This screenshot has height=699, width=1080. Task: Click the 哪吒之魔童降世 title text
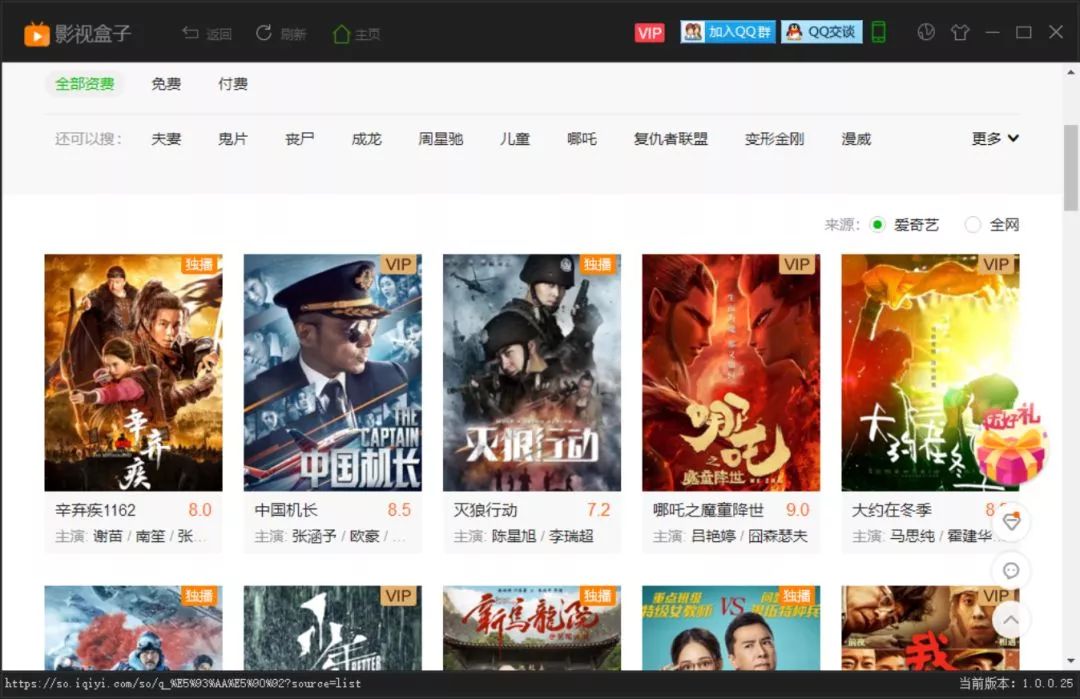(709, 510)
